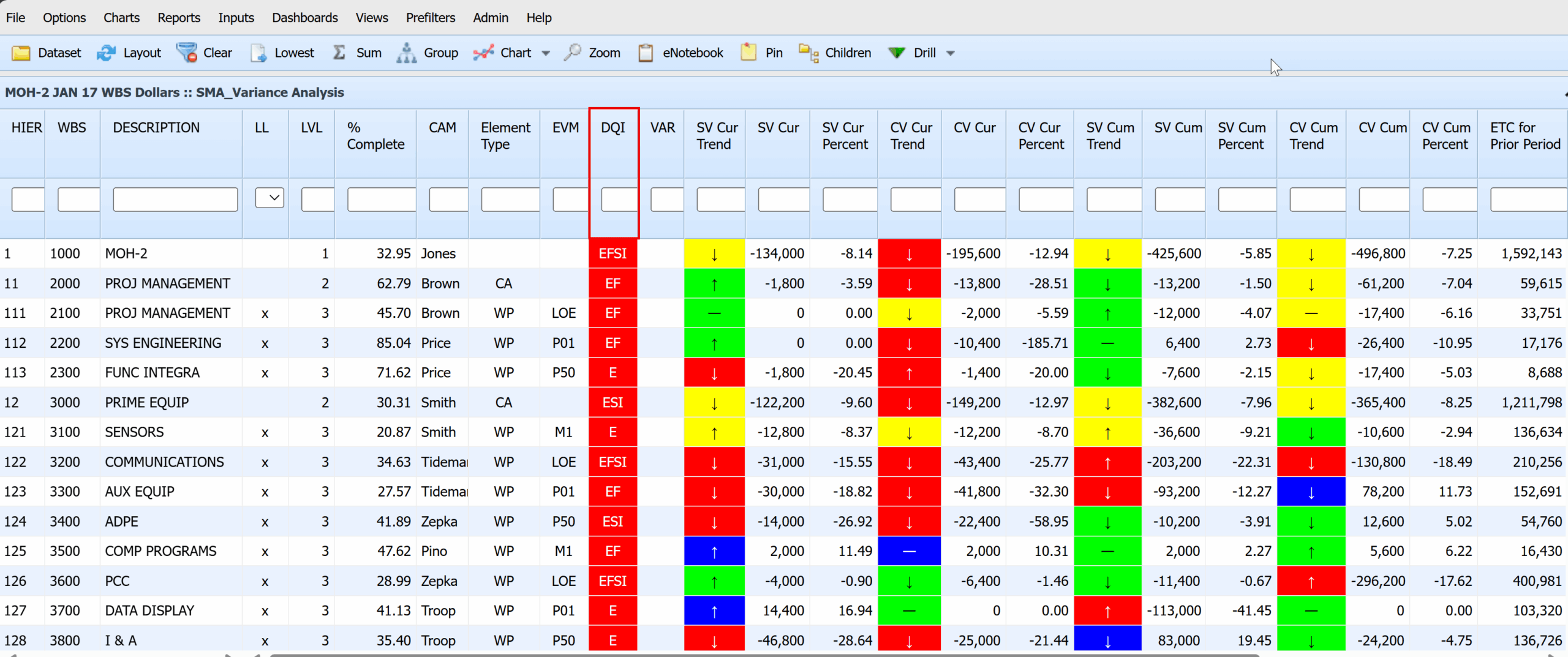
Task: Click the DESCRIPTION filter input box
Action: [175, 200]
